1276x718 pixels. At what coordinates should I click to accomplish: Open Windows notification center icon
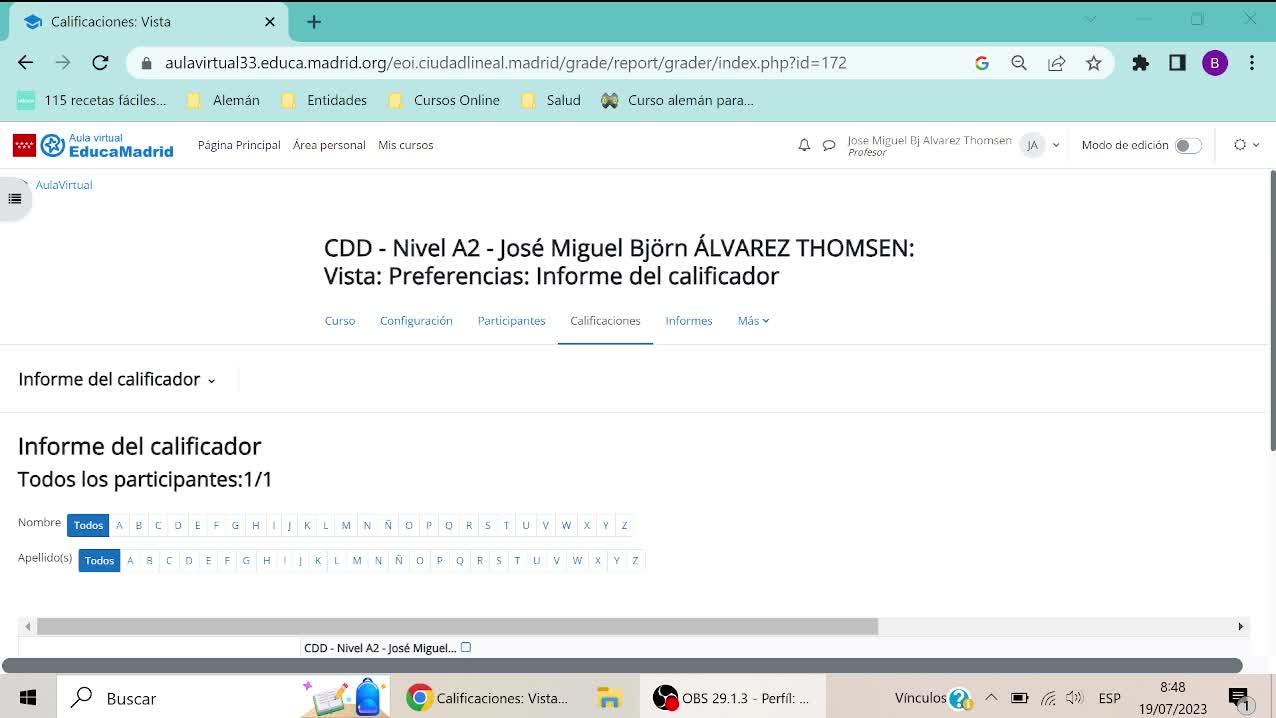pyautogui.click(x=1240, y=698)
